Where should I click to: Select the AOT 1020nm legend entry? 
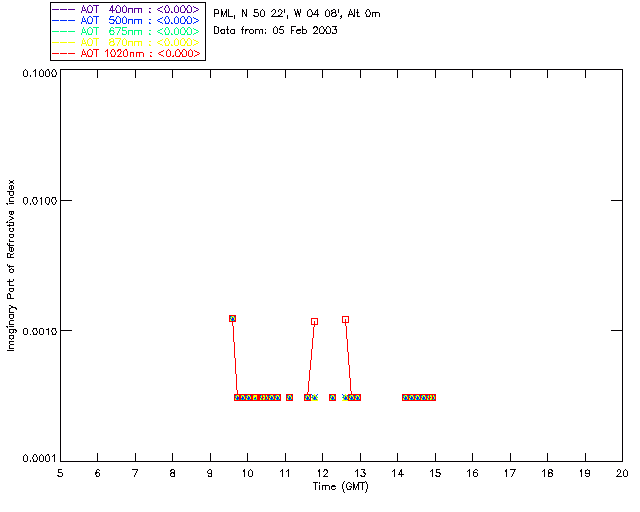click(x=126, y=53)
